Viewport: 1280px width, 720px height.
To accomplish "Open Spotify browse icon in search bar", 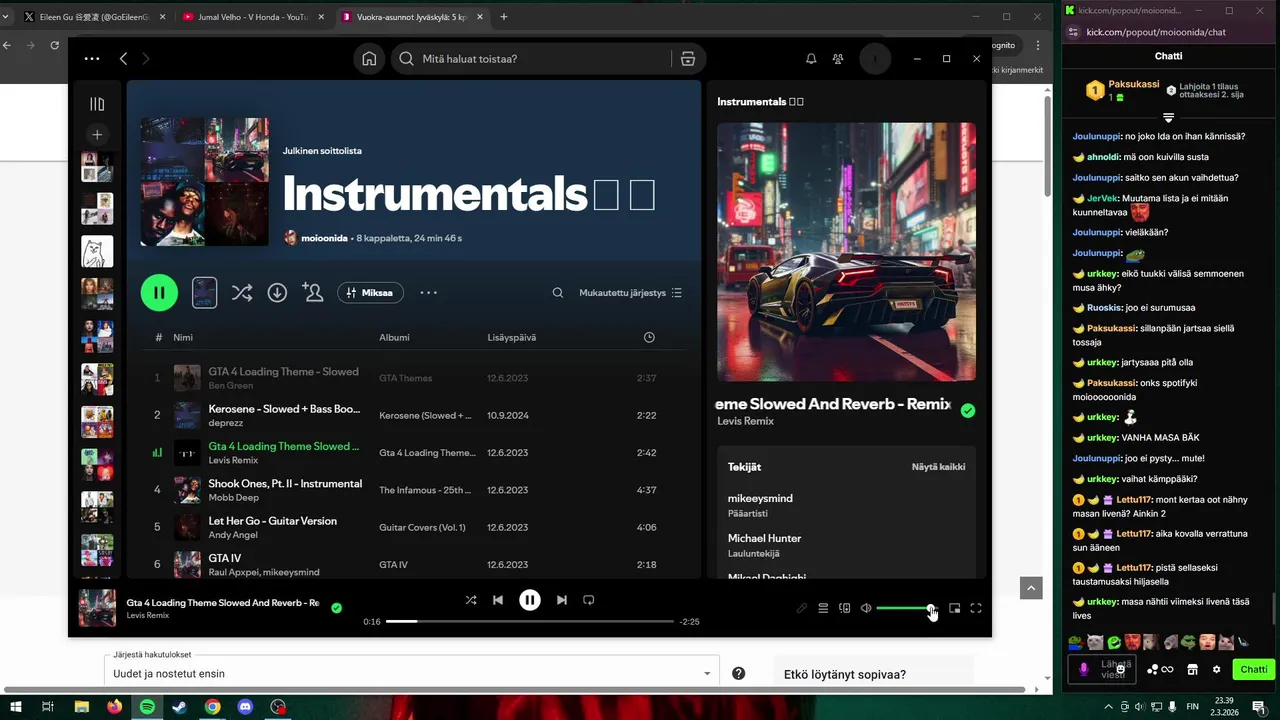I will (x=688, y=59).
